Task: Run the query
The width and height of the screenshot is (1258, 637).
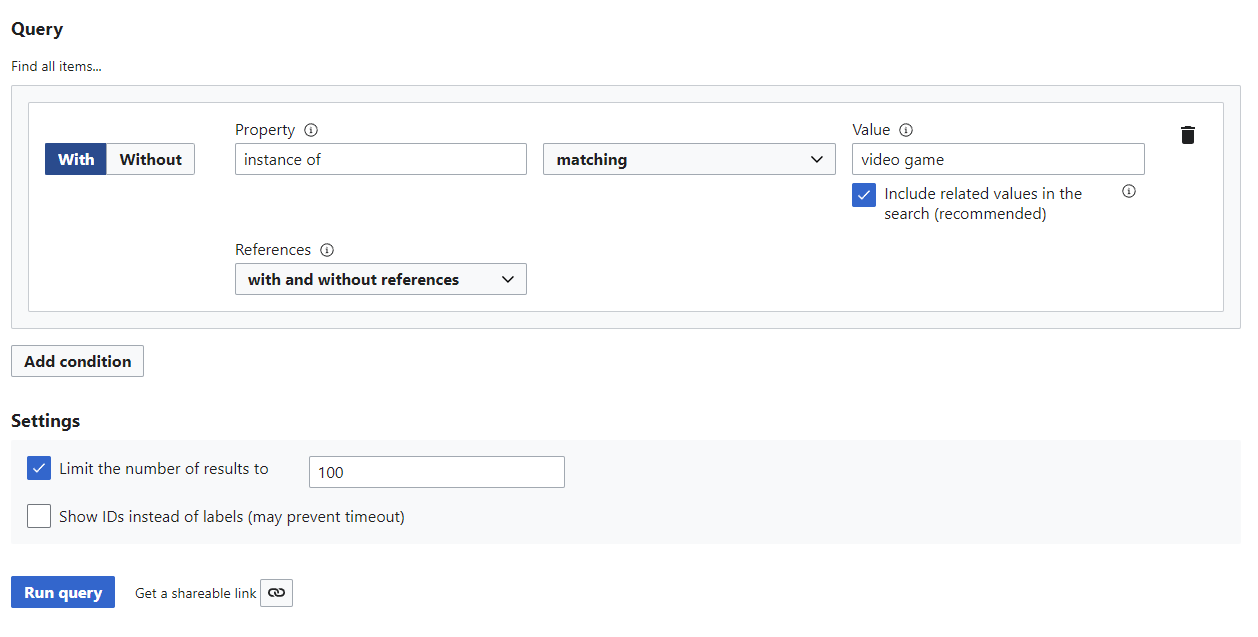Action: coord(63,593)
